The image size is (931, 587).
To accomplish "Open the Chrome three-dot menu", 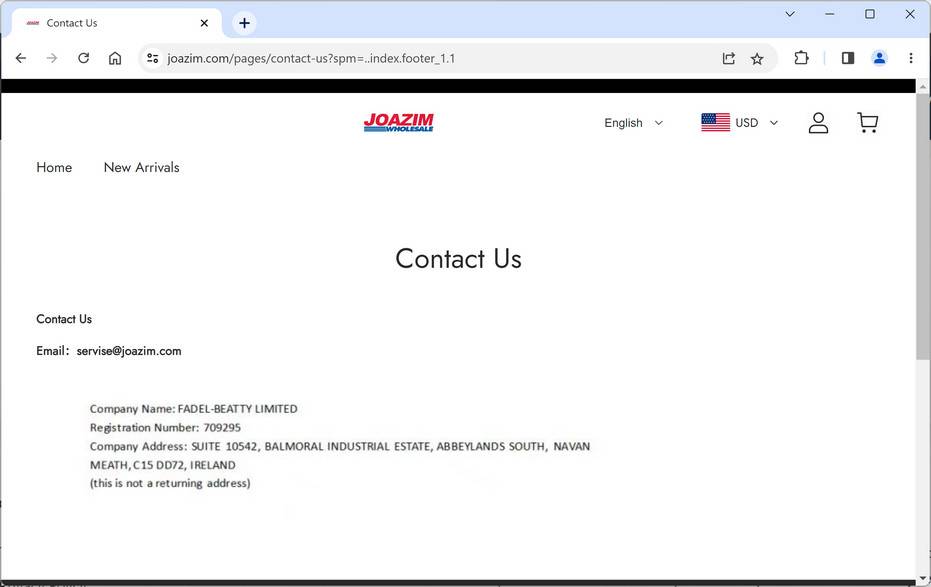I will [911, 58].
